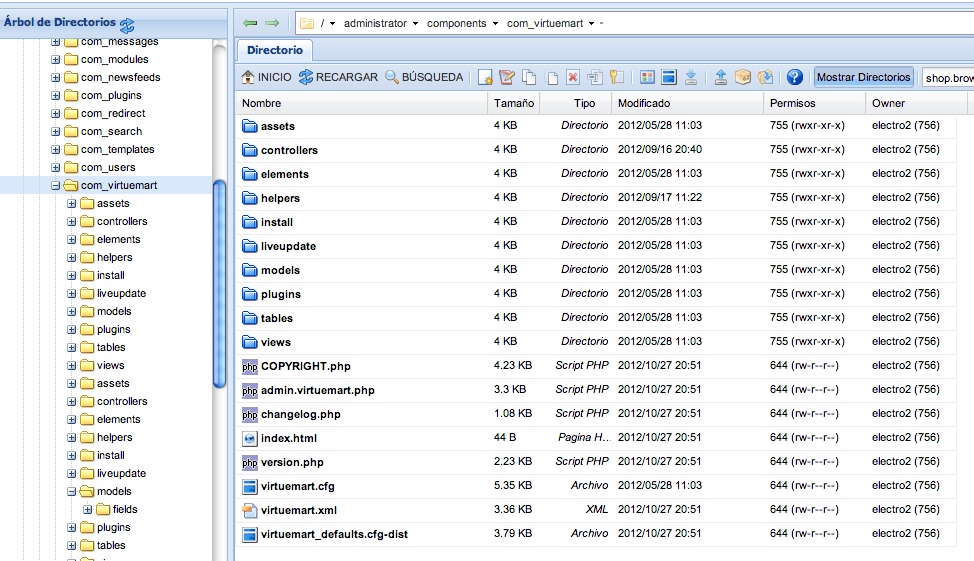The width and height of the screenshot is (974, 561).
Task: Click the file icon beside virtuemart.cfg
Action: (250, 486)
